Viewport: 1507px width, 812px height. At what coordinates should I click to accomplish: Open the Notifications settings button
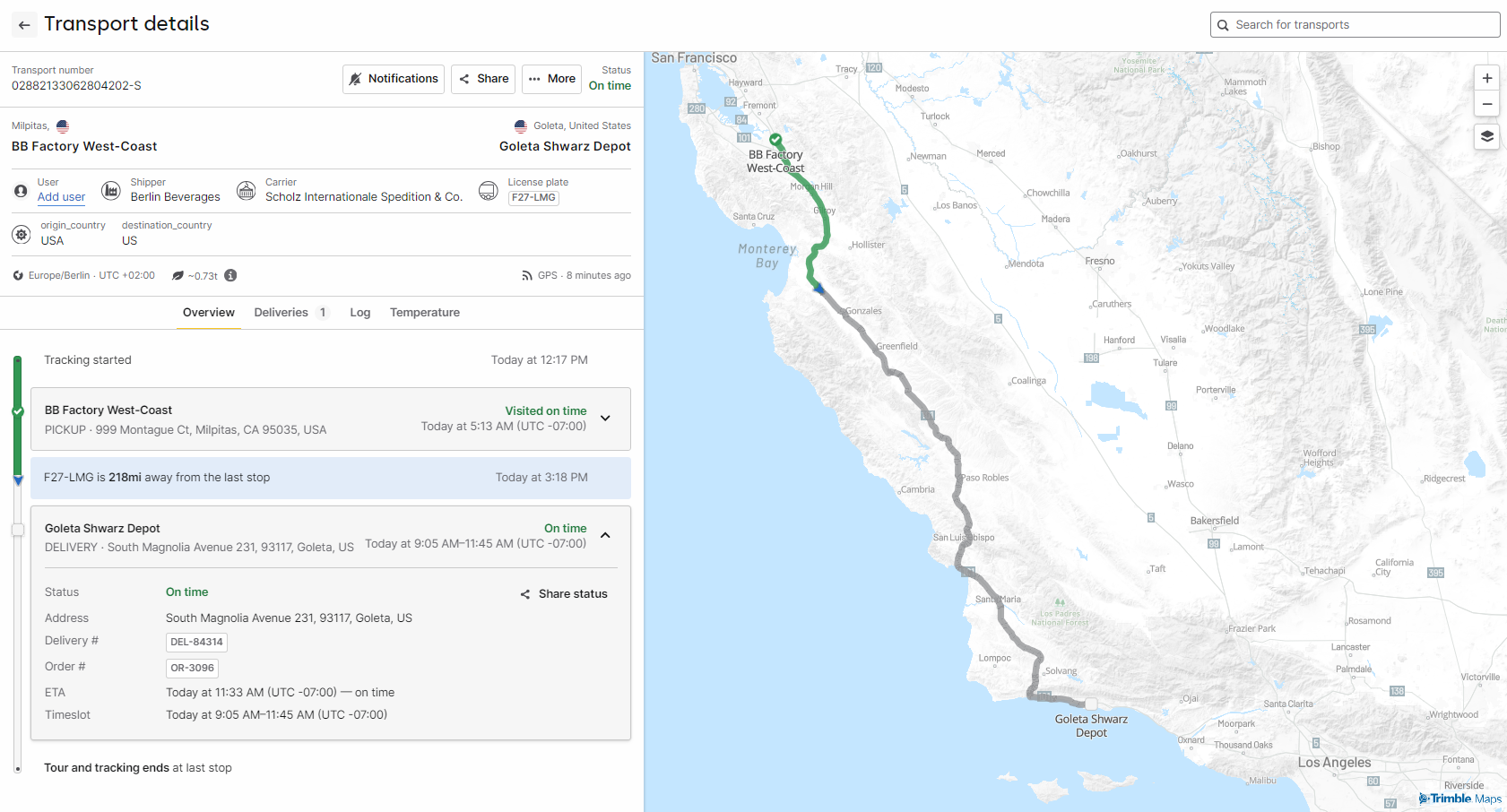tap(394, 79)
